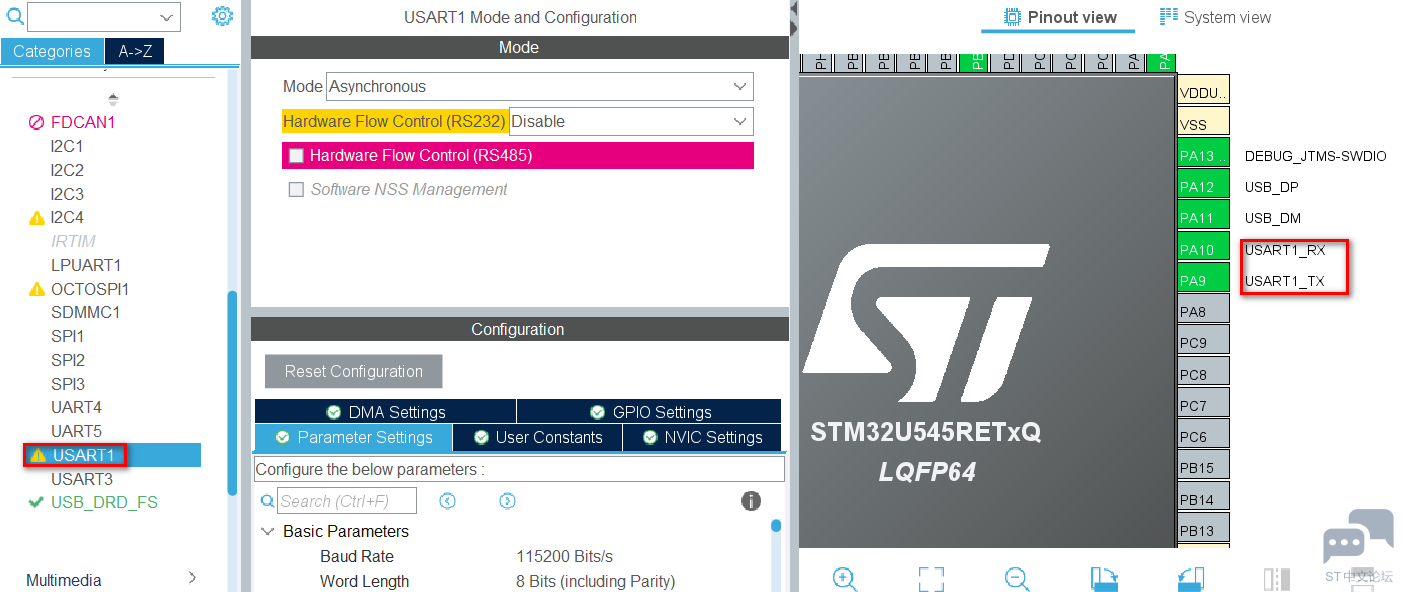Click pin PC9 on the chip
Screen dimensions: 1402x592
point(1203,342)
